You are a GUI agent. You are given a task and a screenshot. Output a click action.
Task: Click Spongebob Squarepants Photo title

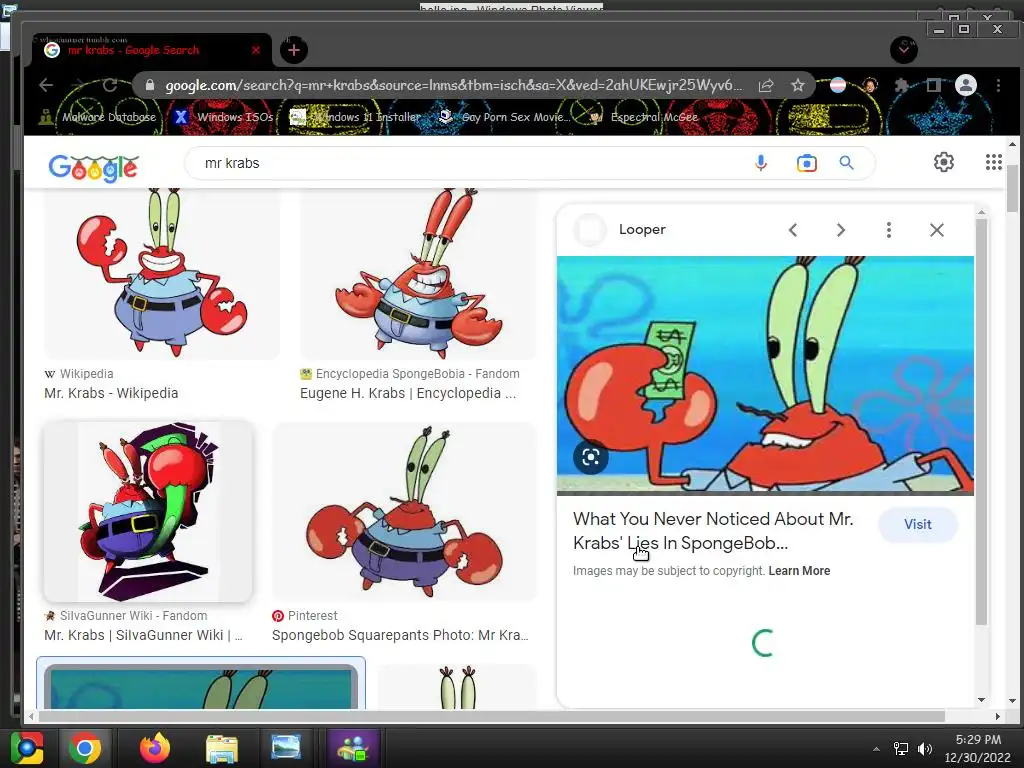click(x=400, y=635)
